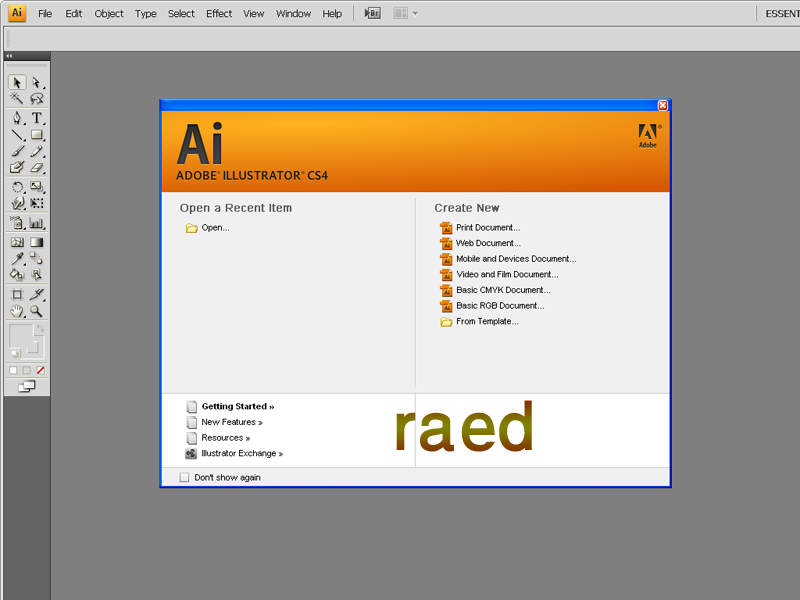800x600 pixels.
Task: Open Adobe Bridge from the application bar
Action: [373, 14]
